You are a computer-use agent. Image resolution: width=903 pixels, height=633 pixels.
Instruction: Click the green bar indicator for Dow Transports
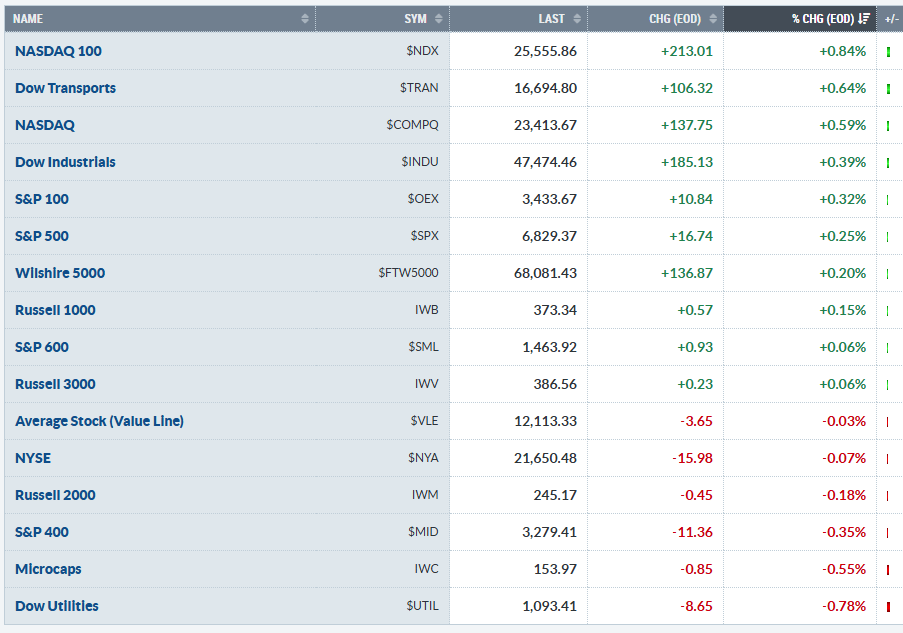coord(888,88)
